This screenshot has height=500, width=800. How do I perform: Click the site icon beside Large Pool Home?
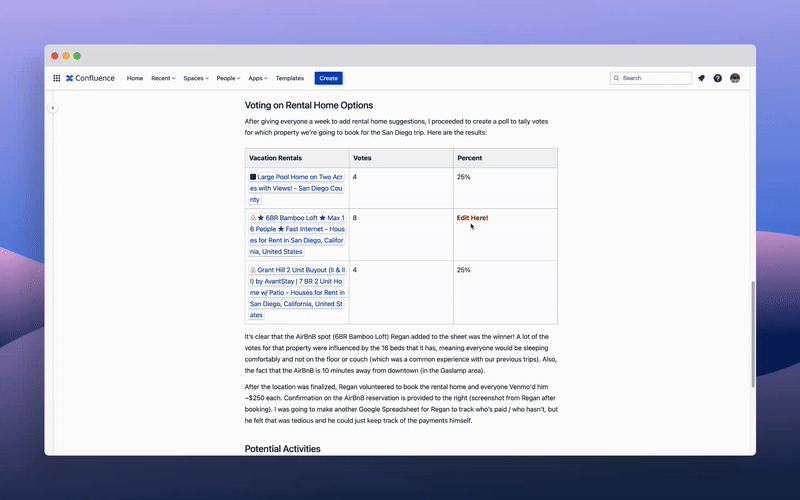pos(253,177)
